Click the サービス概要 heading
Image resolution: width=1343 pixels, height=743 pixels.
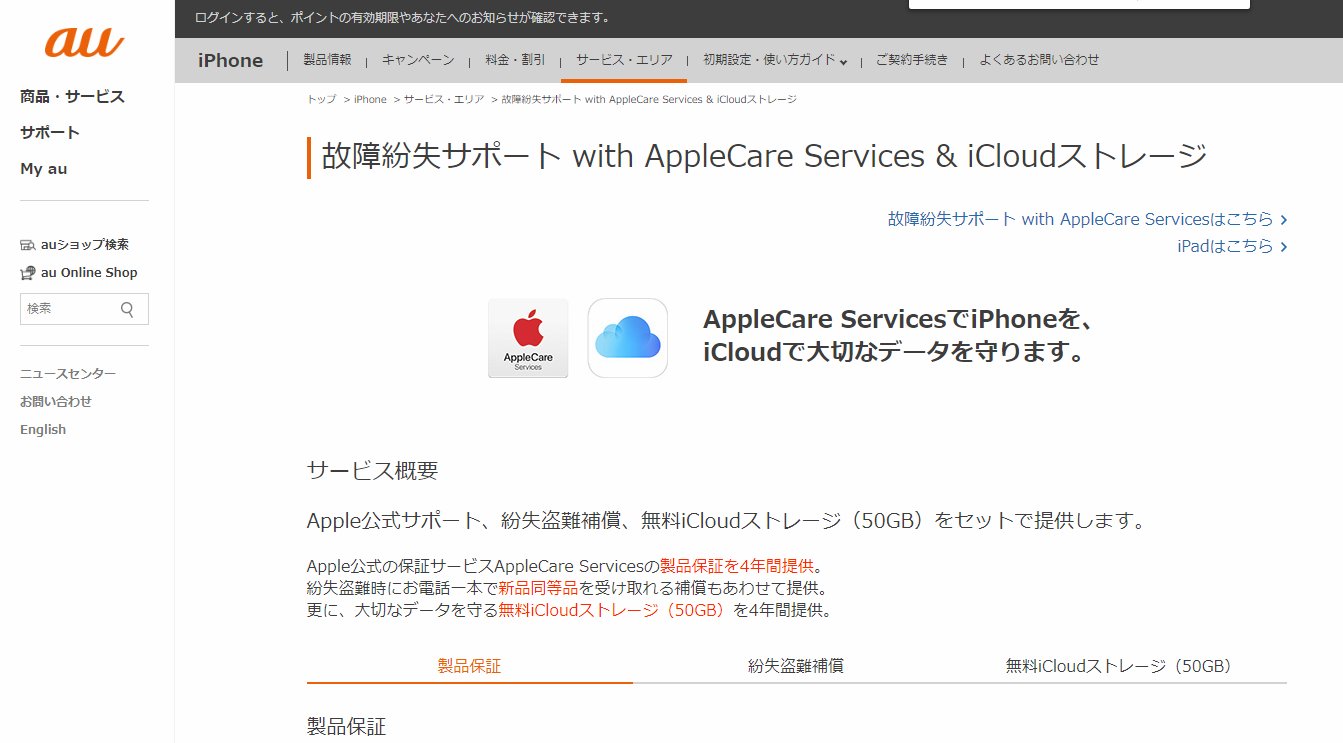coord(372,471)
